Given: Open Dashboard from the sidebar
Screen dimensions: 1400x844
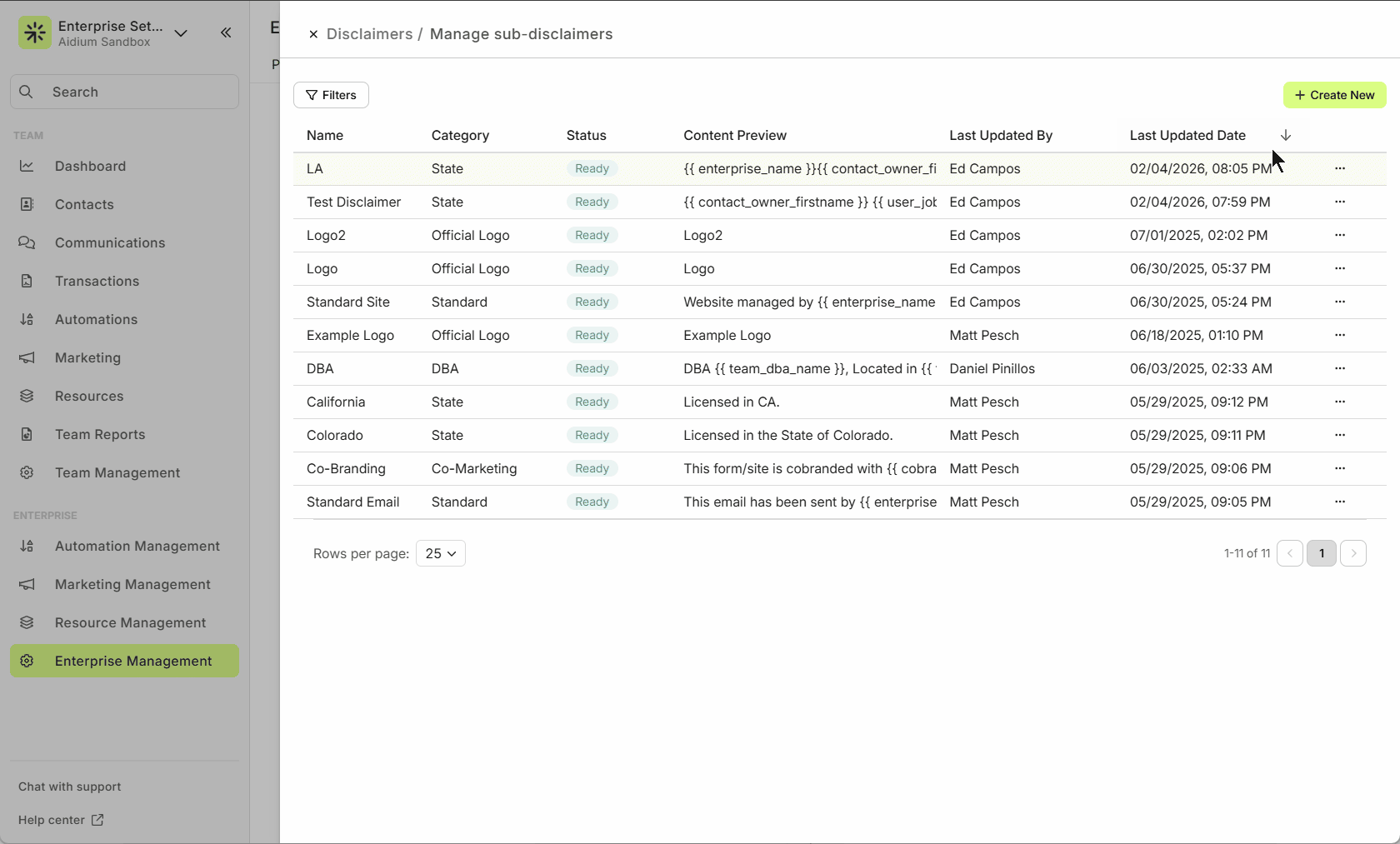Looking at the screenshot, I should [x=90, y=166].
